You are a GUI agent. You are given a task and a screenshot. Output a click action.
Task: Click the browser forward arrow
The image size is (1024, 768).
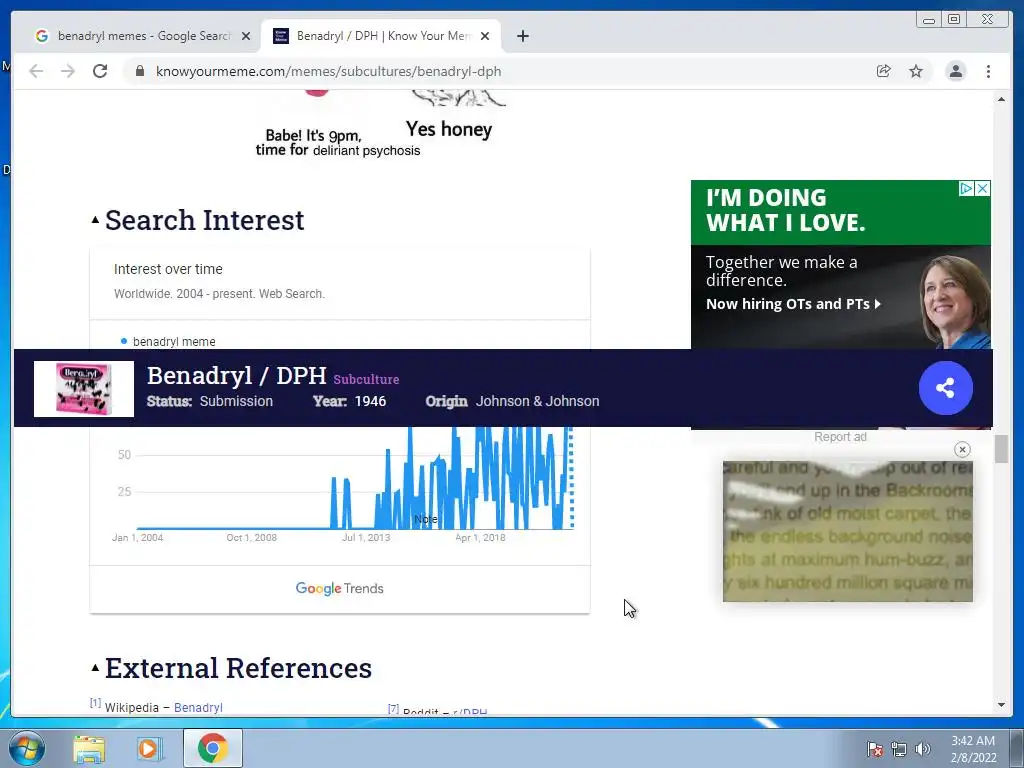click(x=68, y=71)
